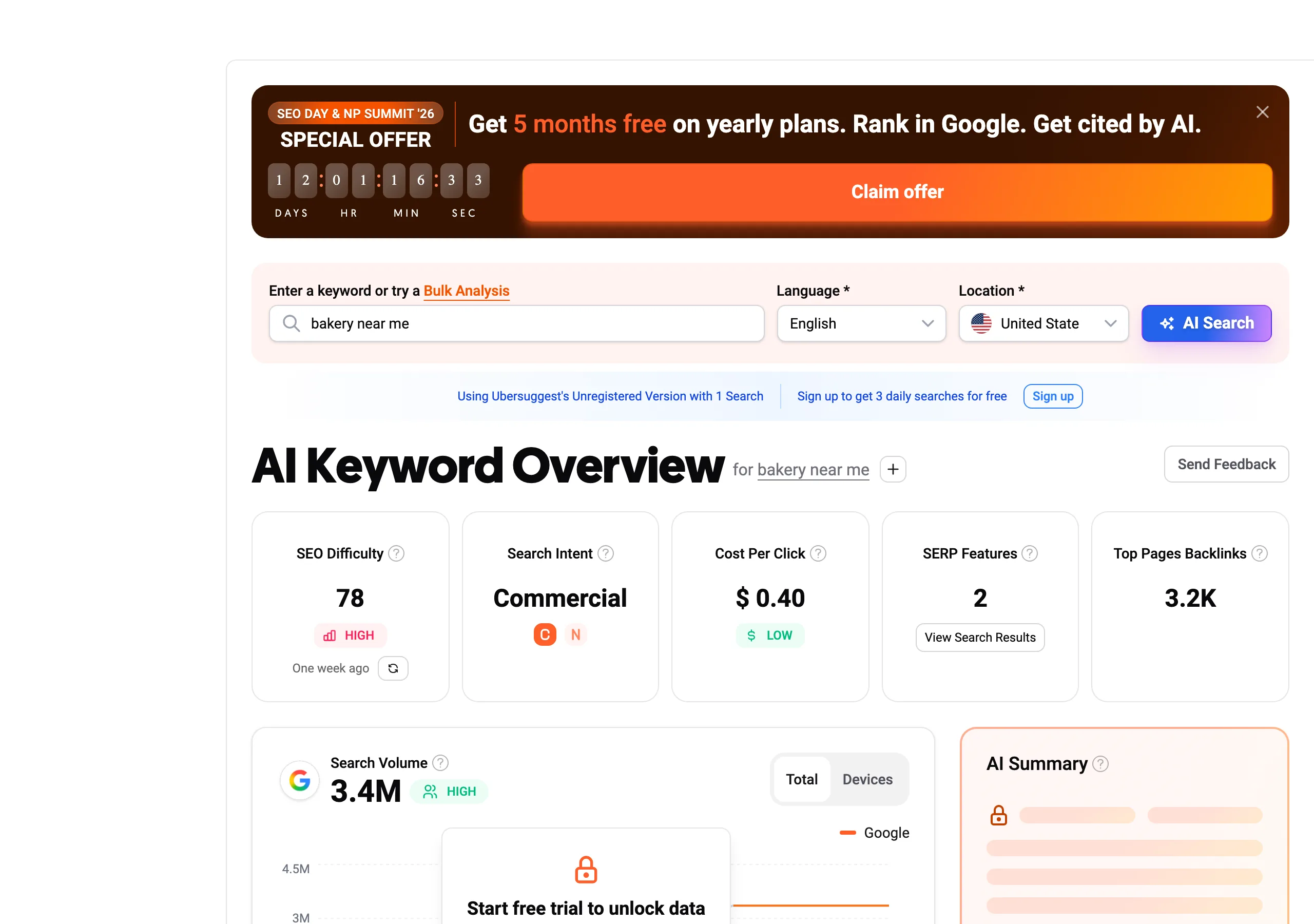Open the Cost Per Click help icon
The image size is (1314, 924).
[x=818, y=553]
